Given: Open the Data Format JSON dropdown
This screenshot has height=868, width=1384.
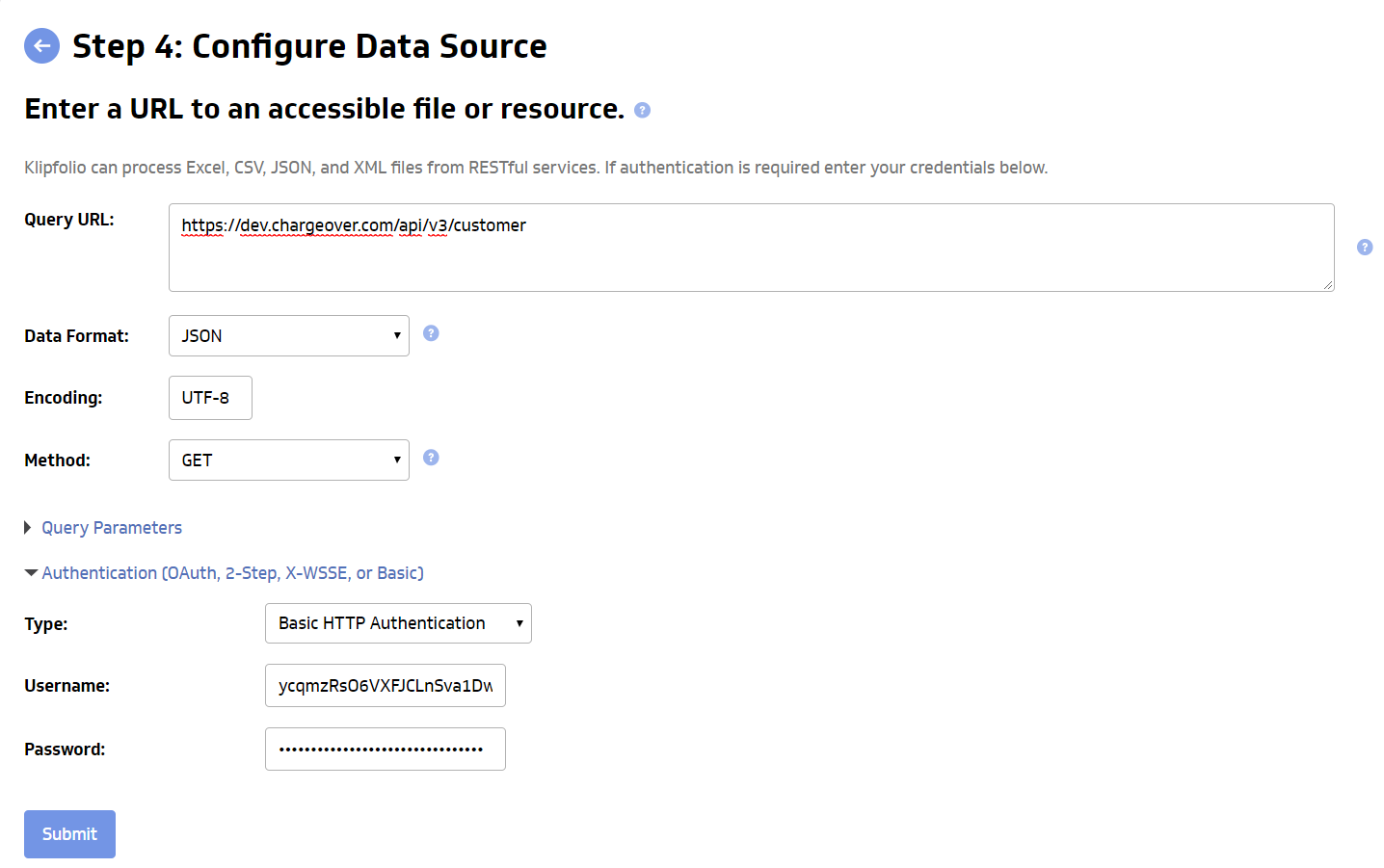Looking at the screenshot, I should tap(289, 335).
